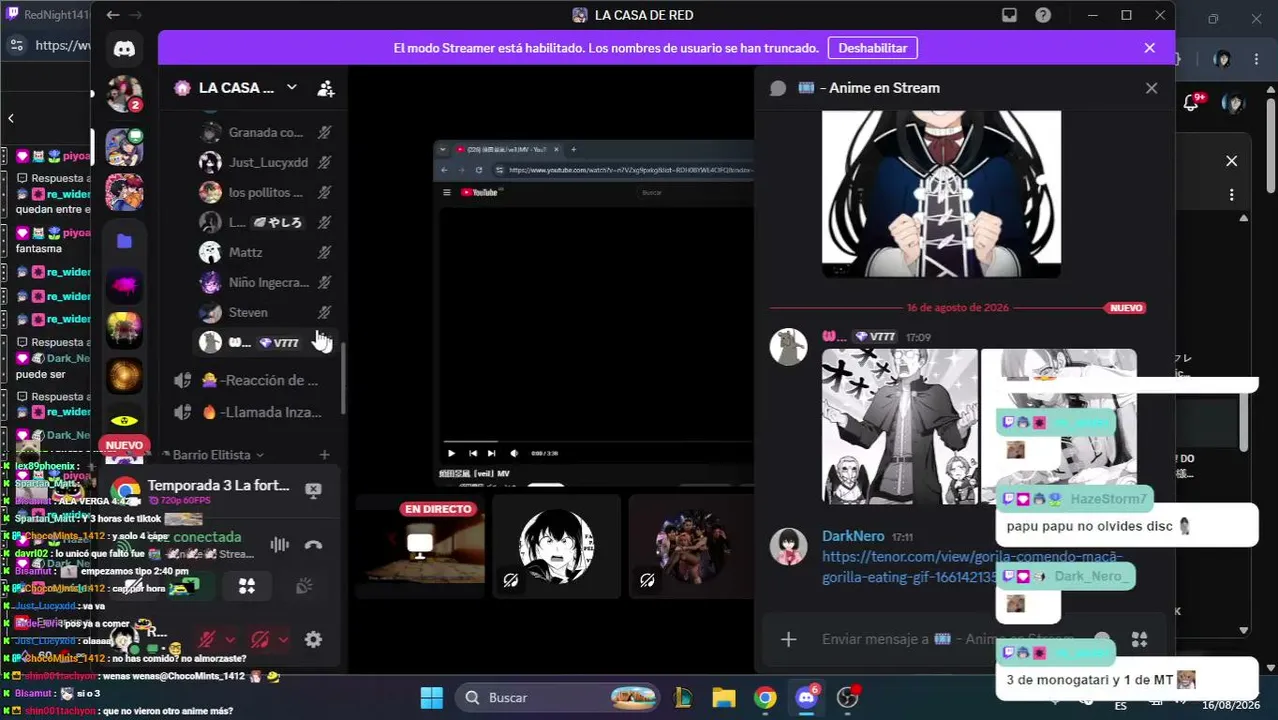Click the NUEVO new mentions indicator

point(124,445)
